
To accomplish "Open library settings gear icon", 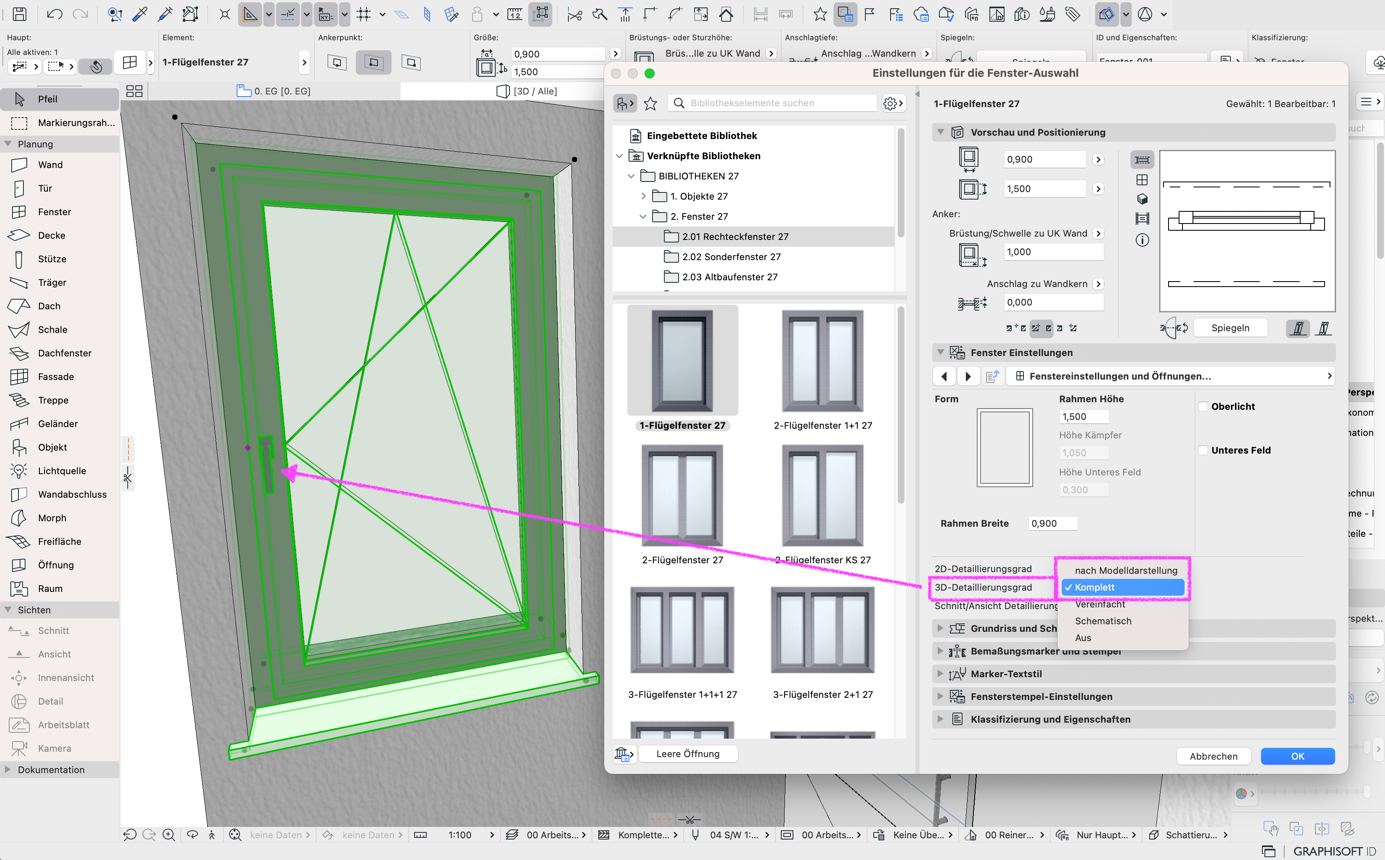I will [891, 103].
